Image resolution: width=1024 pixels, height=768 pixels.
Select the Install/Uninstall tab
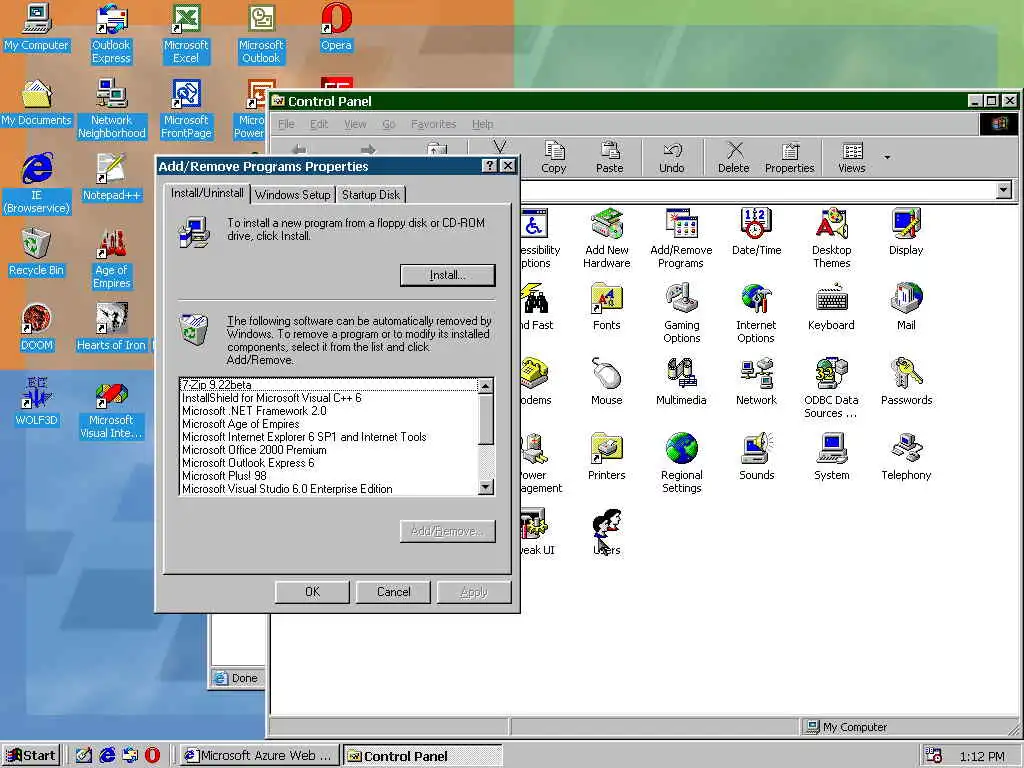coord(207,193)
